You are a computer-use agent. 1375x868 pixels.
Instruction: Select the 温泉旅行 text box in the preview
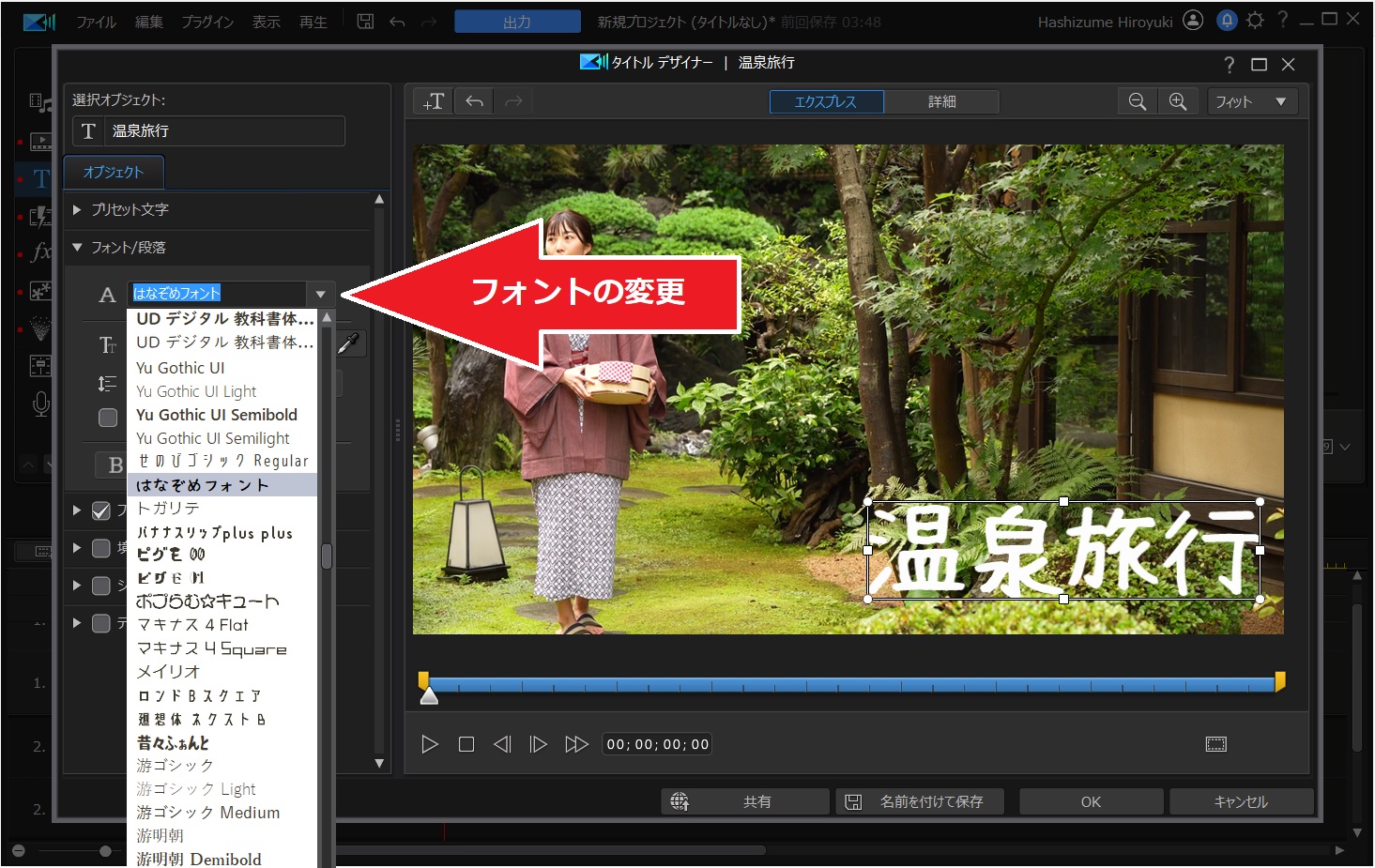pos(1063,551)
